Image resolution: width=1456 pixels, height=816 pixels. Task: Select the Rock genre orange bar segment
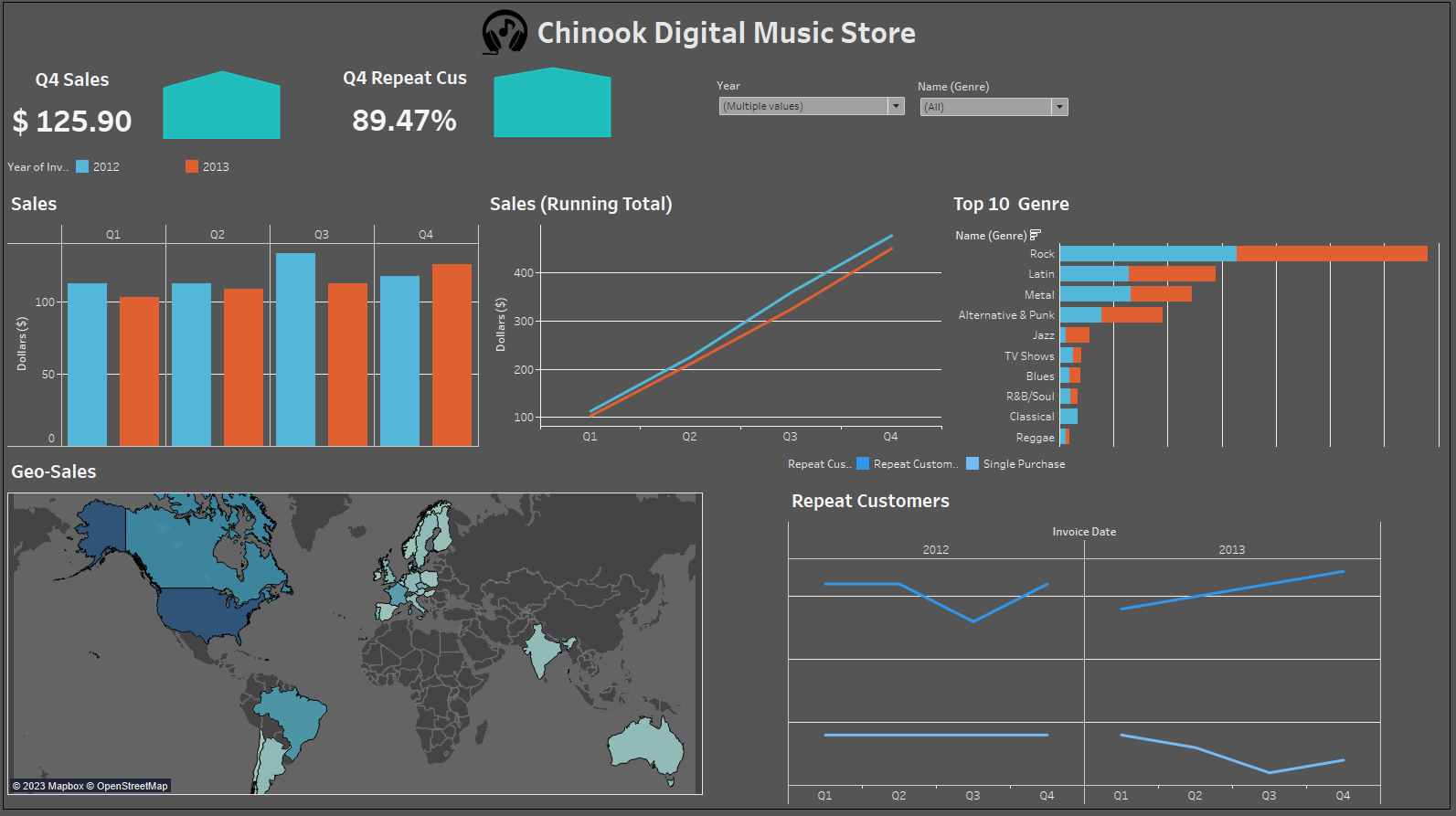tap(1332, 253)
